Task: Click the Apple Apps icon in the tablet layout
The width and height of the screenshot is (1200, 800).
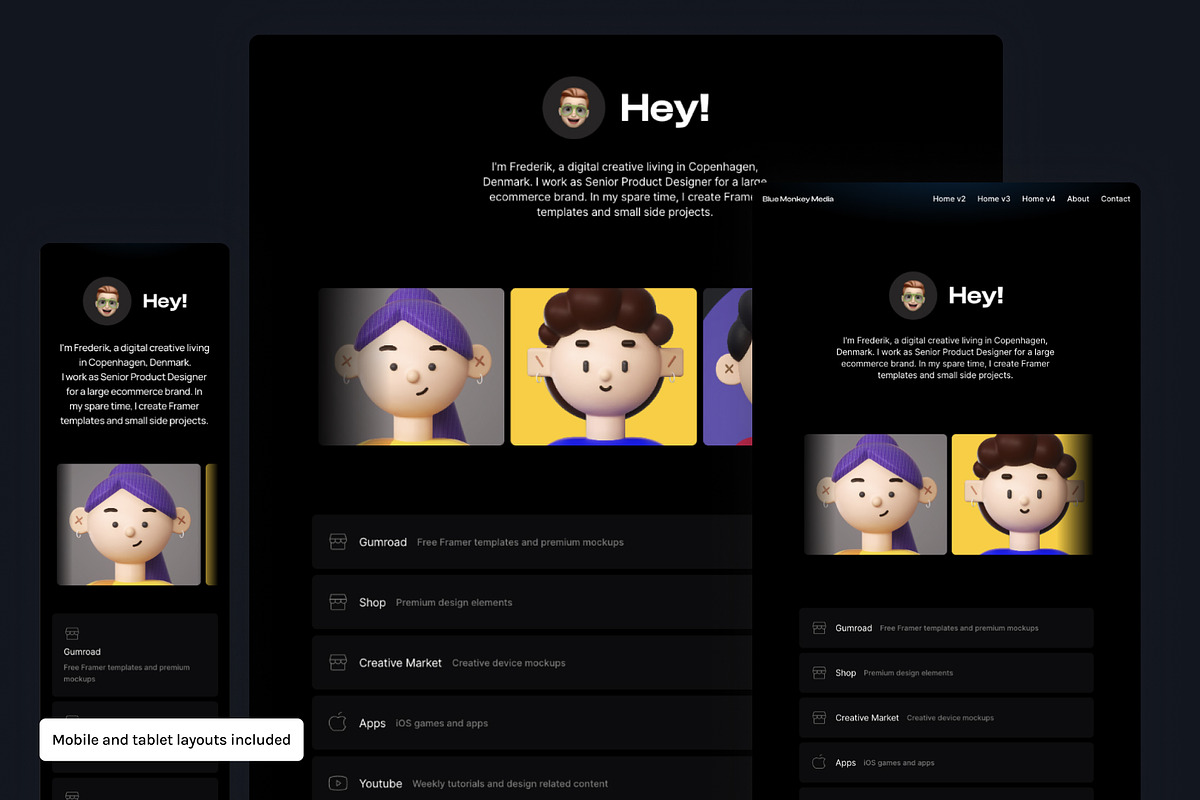Action: (818, 762)
